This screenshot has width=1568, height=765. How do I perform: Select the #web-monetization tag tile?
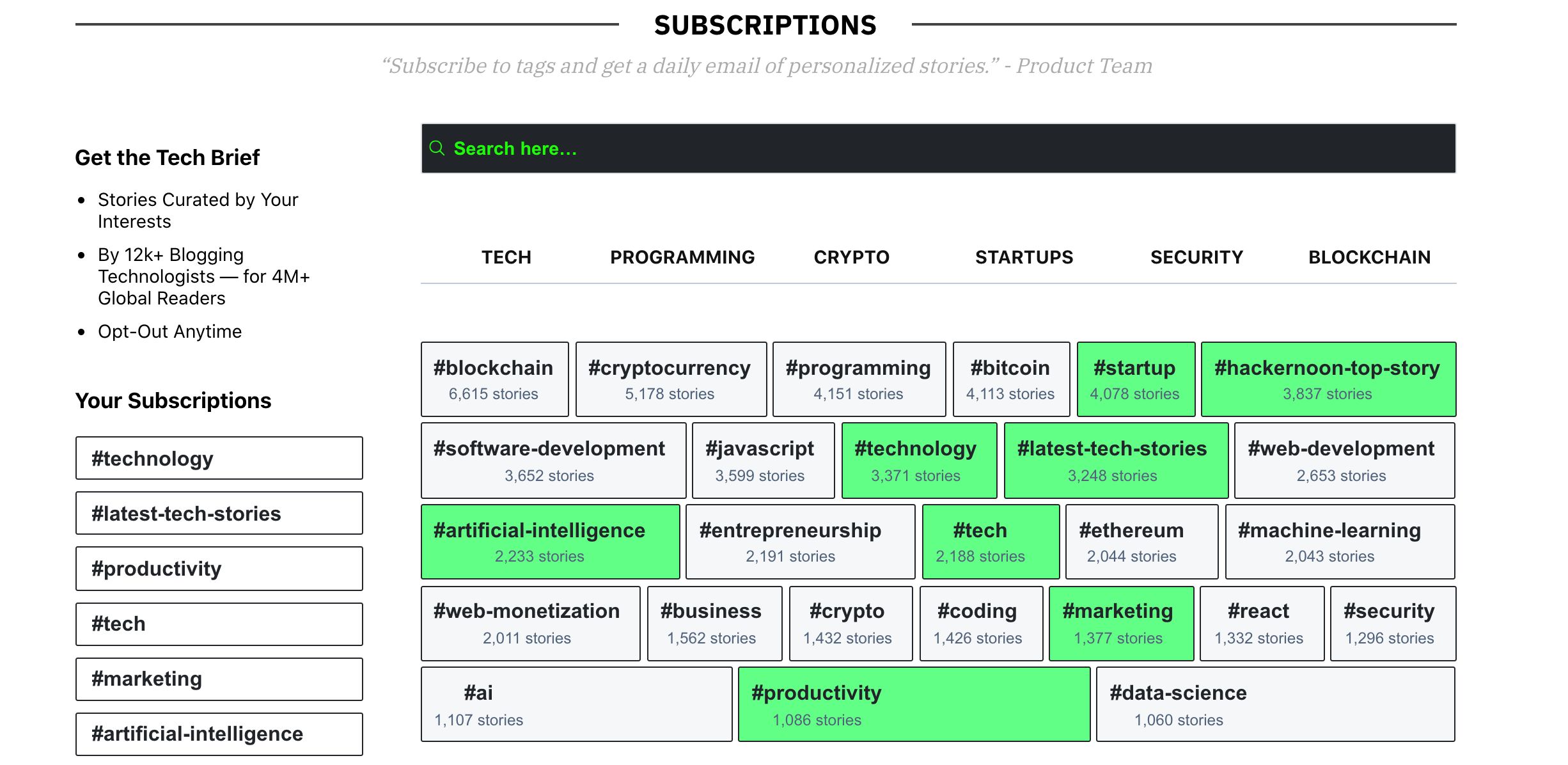click(x=529, y=623)
